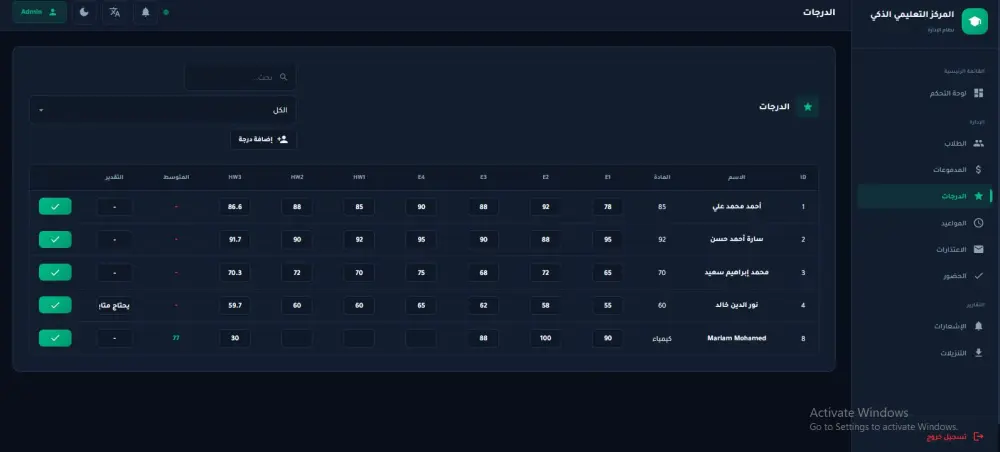1000x452 pixels.
Task: Save row of أحمد محمد علي with green check
Action: coord(55,207)
